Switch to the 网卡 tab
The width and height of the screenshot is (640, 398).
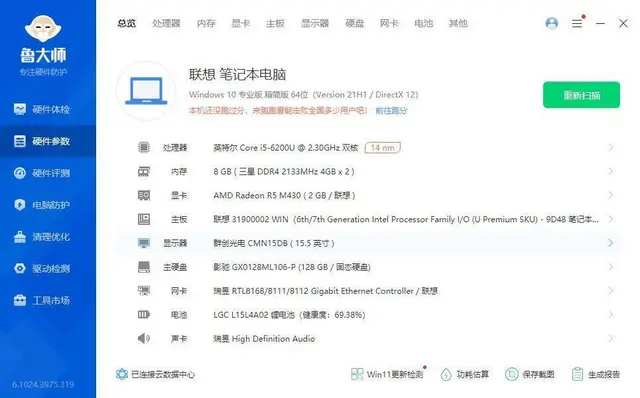(x=389, y=23)
